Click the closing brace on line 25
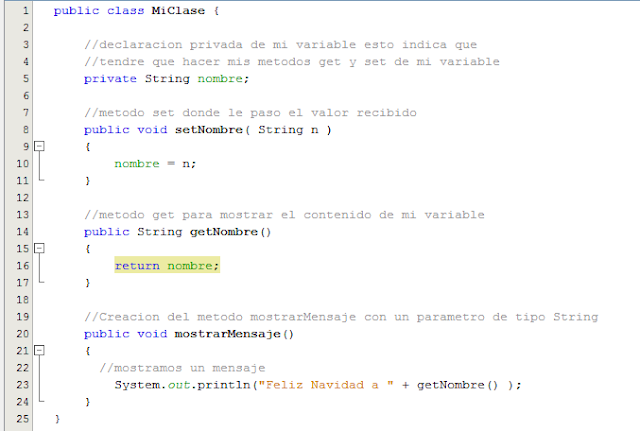The width and height of the screenshot is (640, 431). tap(57, 419)
